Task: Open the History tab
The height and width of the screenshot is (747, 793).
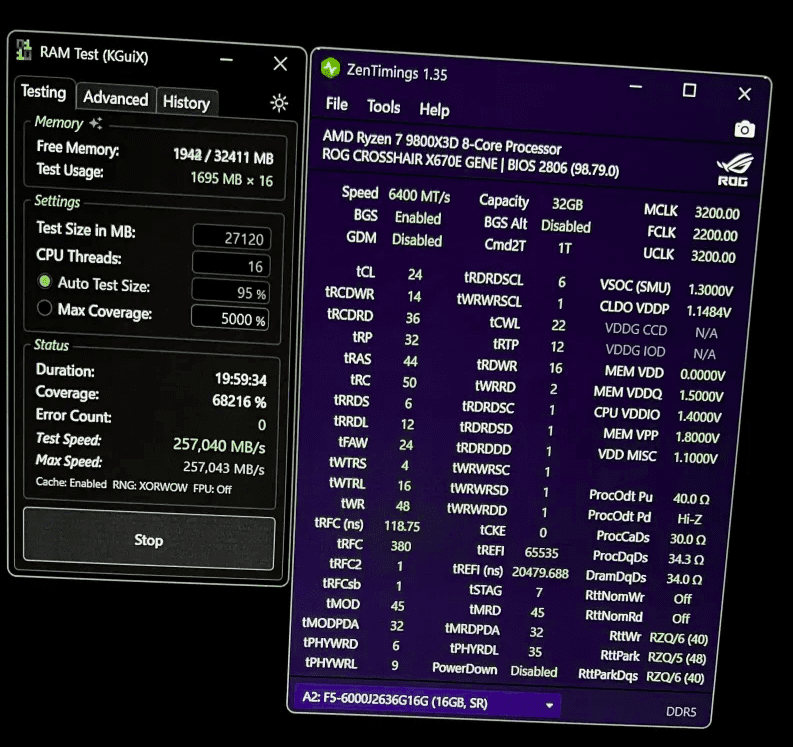Action: (186, 103)
